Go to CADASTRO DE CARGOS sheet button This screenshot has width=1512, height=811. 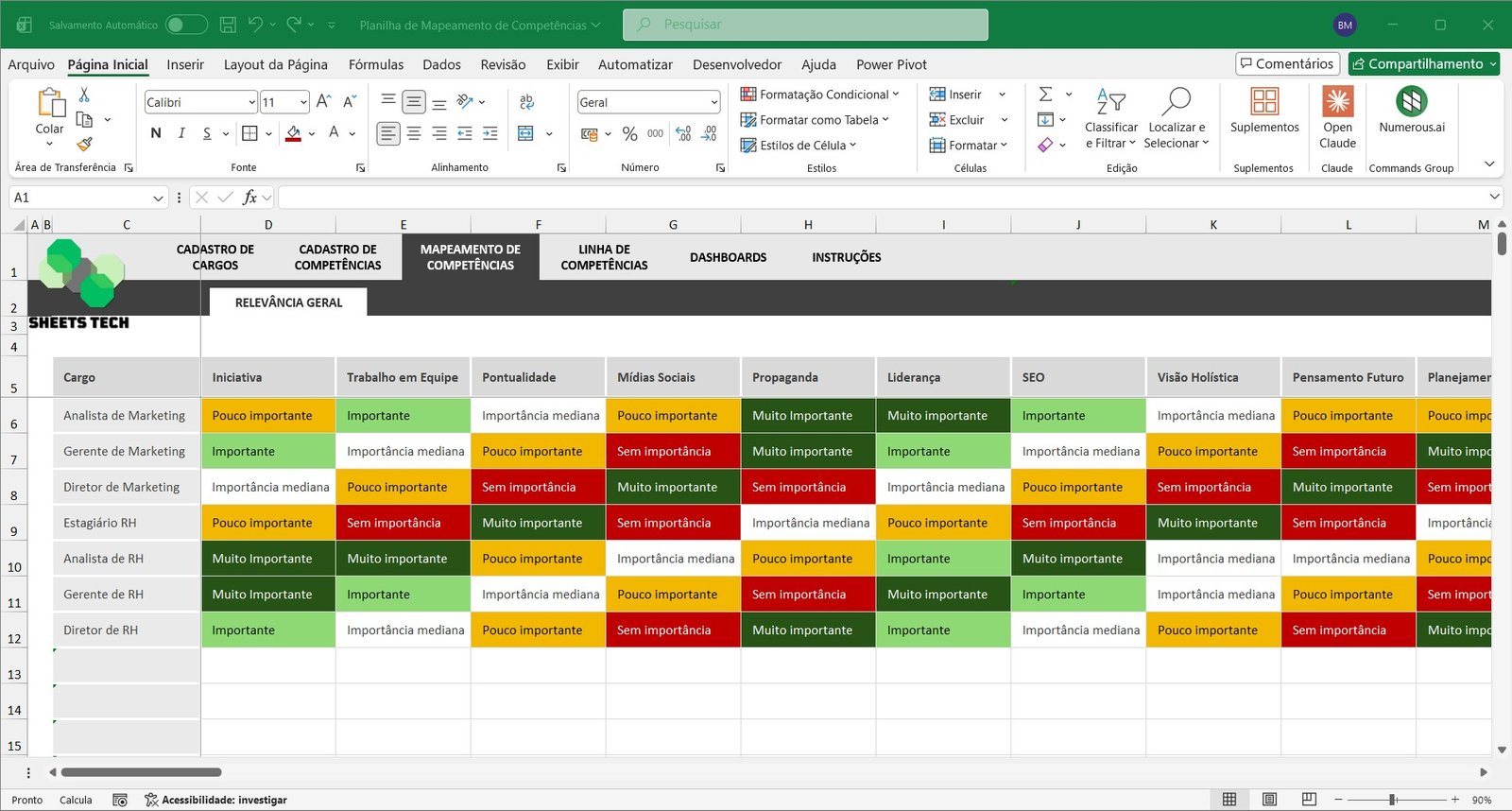[215, 257]
